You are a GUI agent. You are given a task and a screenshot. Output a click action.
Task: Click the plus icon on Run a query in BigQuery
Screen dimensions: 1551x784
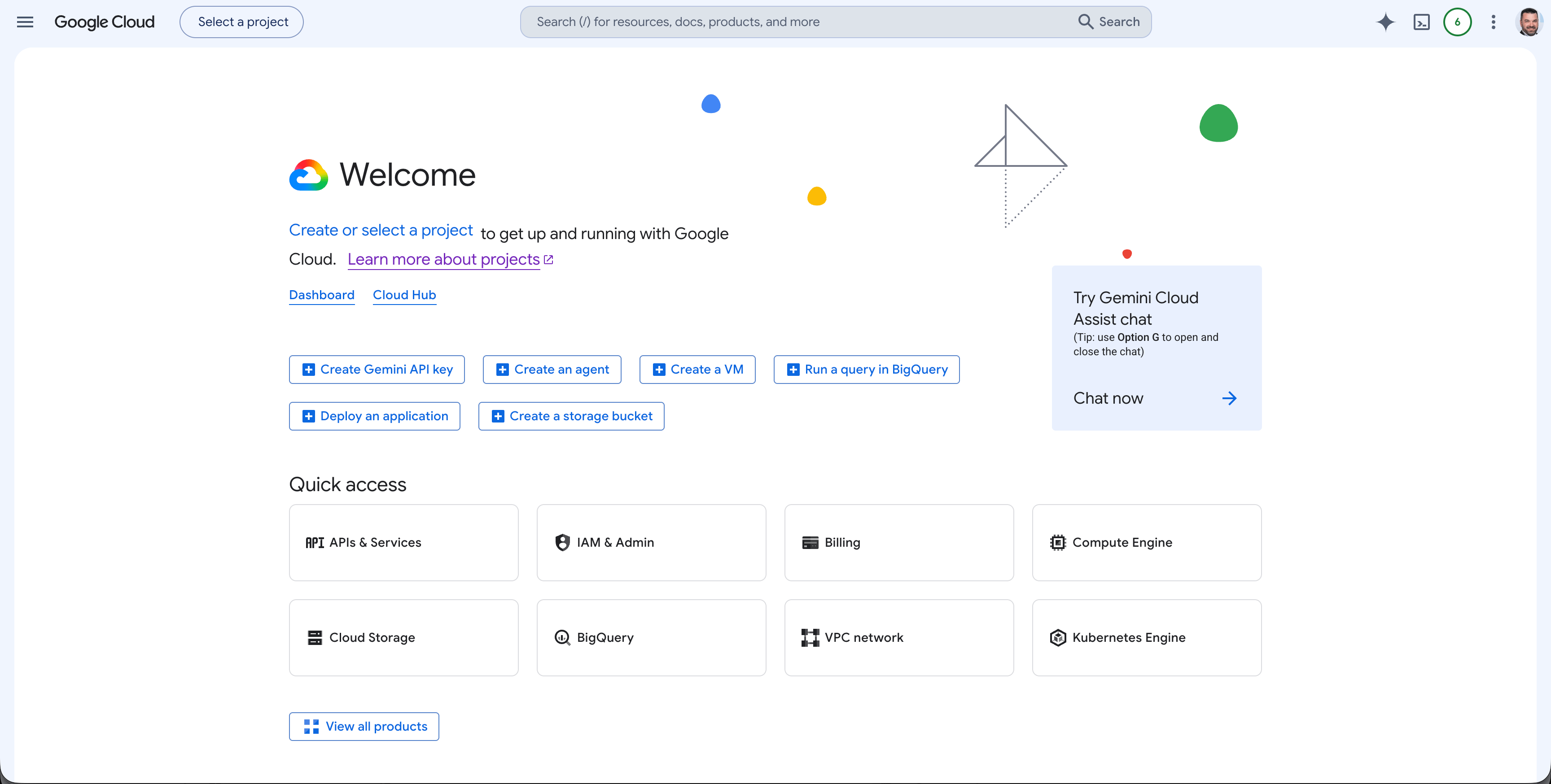(793, 370)
